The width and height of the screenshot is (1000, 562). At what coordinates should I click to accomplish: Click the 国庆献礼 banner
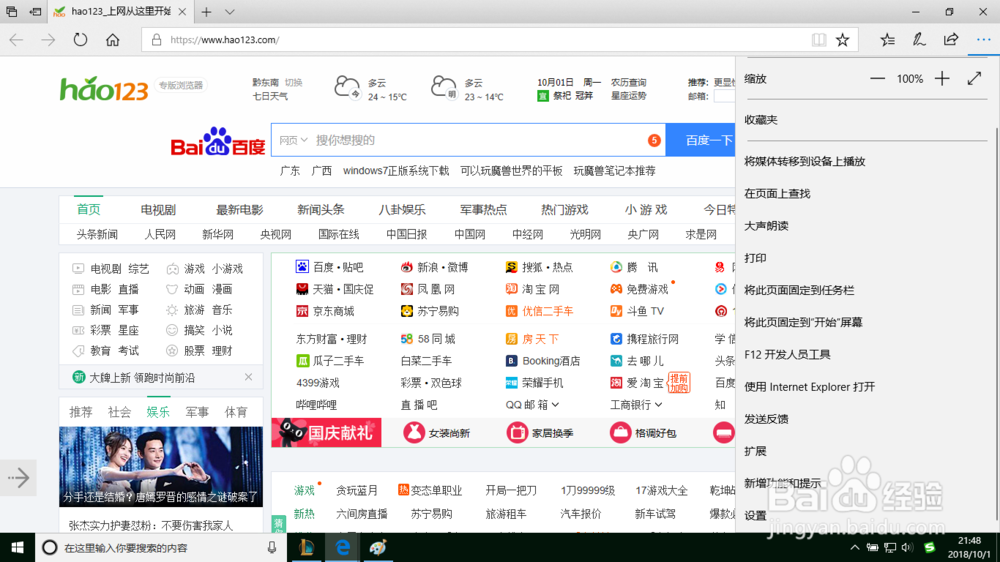coord(327,433)
